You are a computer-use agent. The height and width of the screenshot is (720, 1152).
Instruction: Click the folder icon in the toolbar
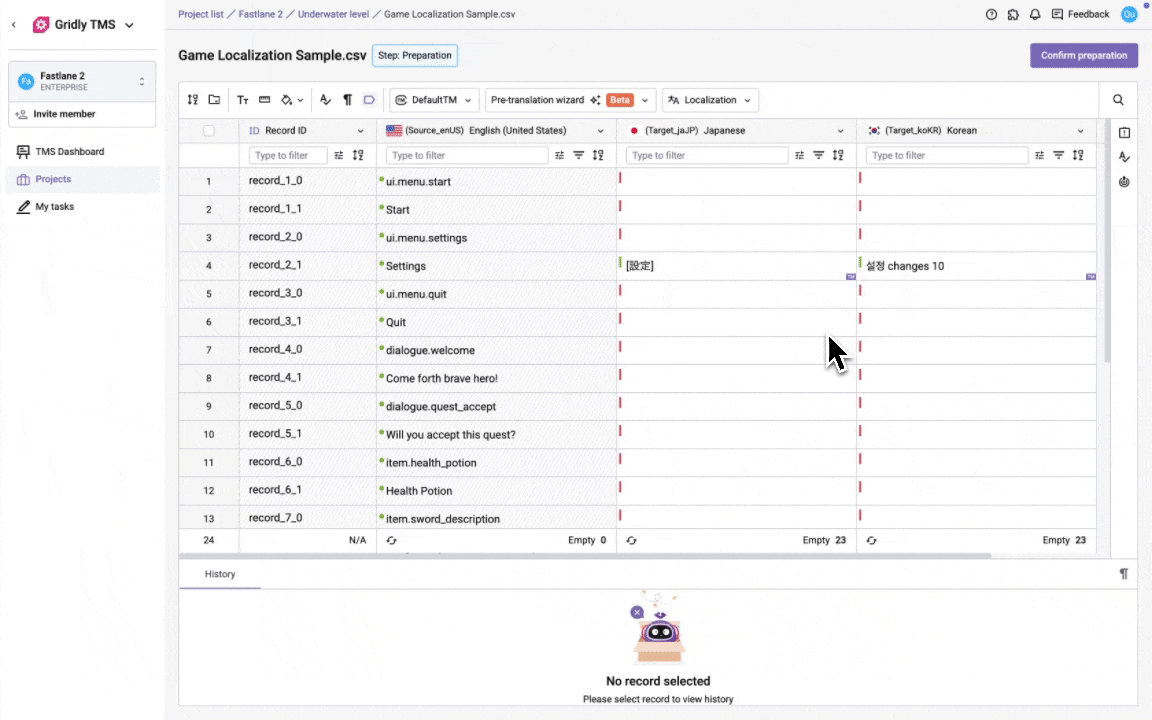pos(214,100)
